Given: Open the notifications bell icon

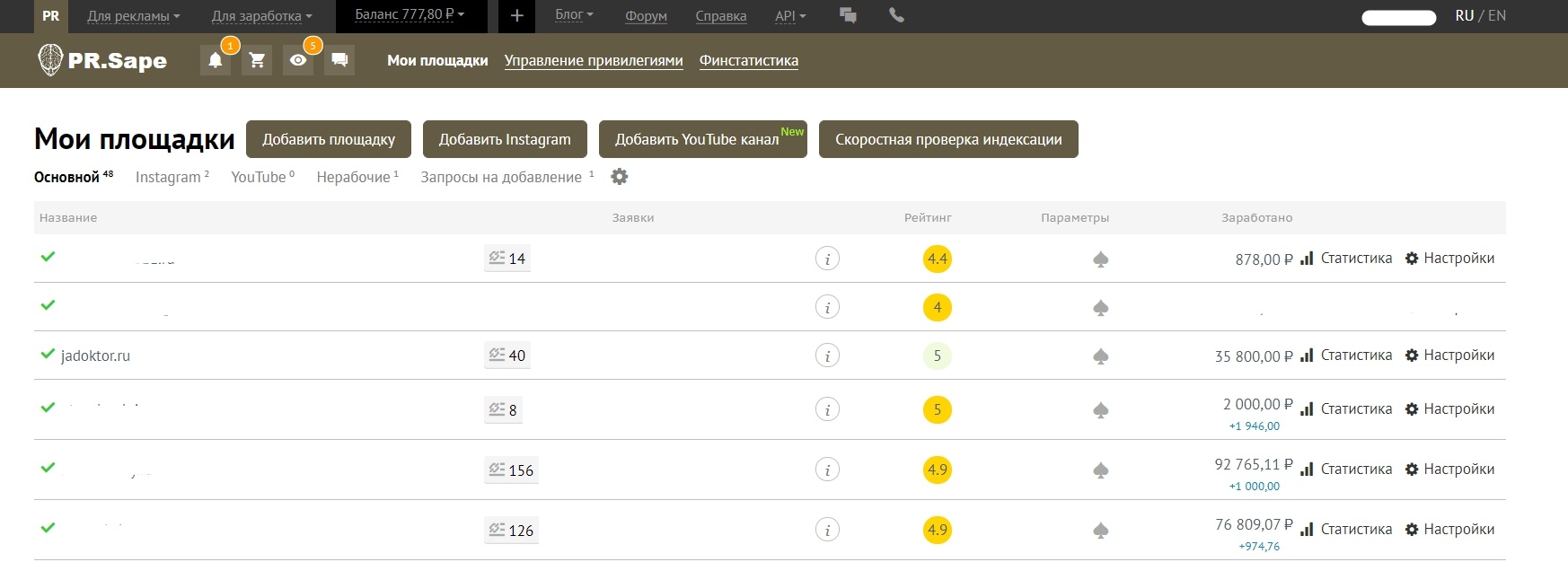Looking at the screenshot, I should pos(216,60).
